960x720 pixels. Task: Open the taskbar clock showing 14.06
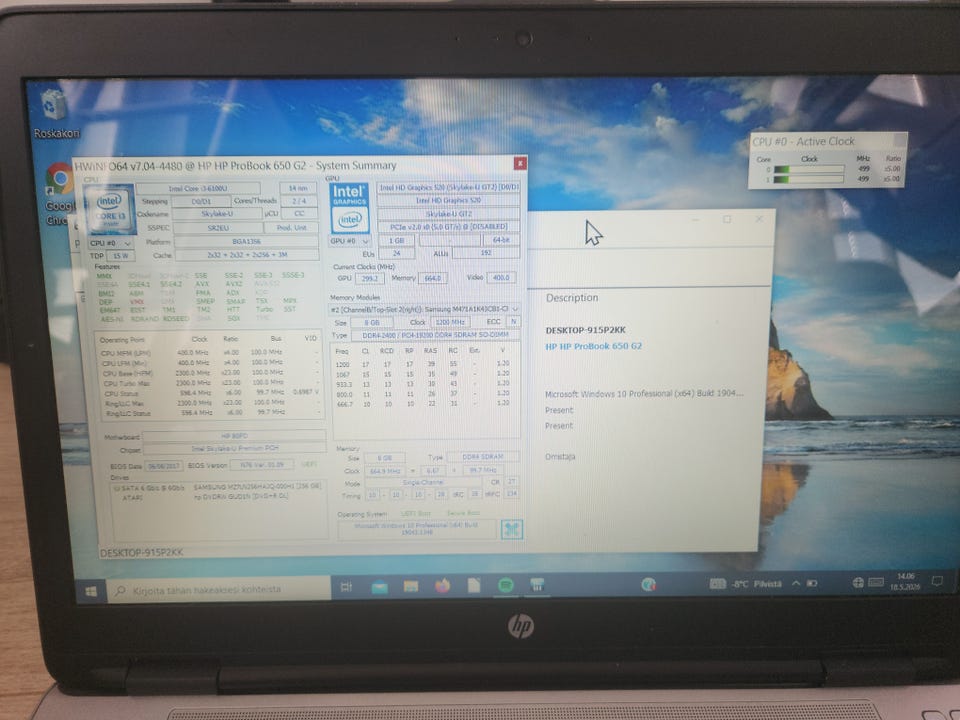coord(907,581)
